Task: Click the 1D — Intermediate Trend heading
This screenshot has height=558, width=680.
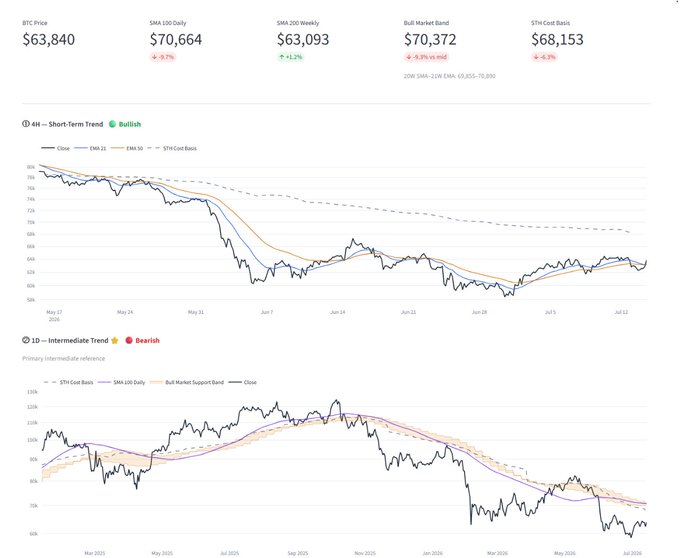Action: (x=70, y=340)
